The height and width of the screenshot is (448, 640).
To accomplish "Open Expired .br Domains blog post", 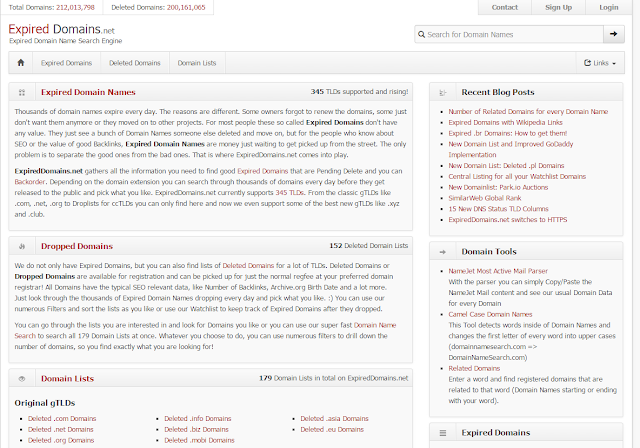I will click(x=508, y=133).
